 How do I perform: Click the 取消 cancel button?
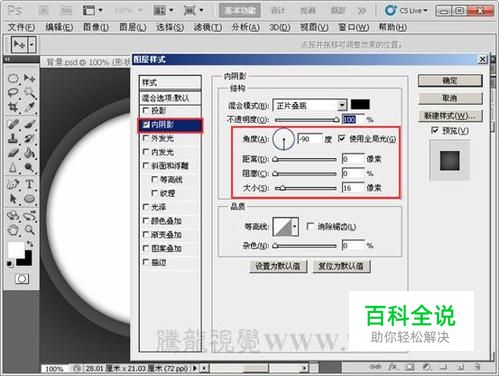(x=450, y=98)
